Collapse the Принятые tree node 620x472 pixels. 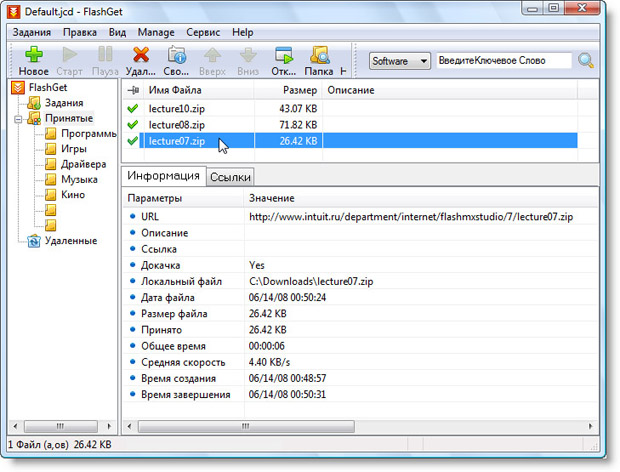pyautogui.click(x=18, y=119)
